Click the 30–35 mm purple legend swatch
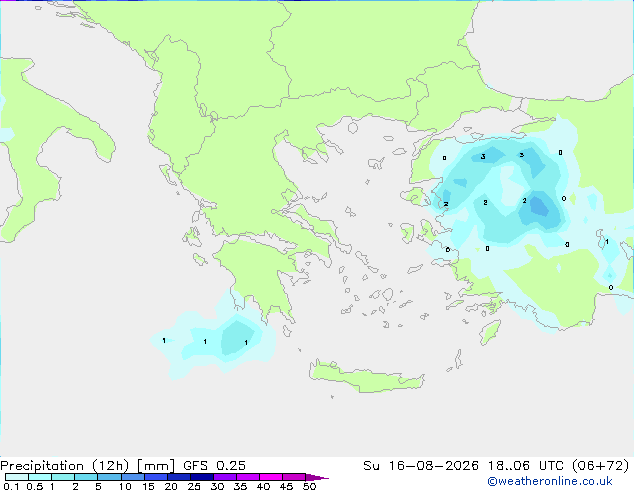634x490 pixels. [x=224, y=477]
